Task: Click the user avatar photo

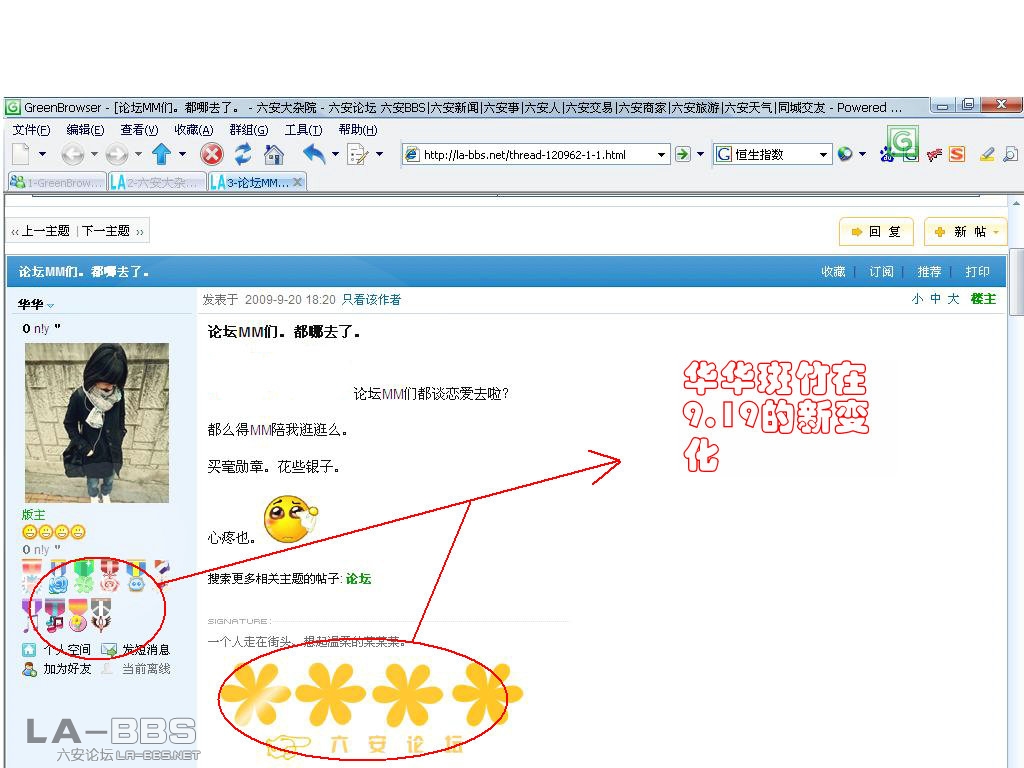Action: [x=97, y=423]
